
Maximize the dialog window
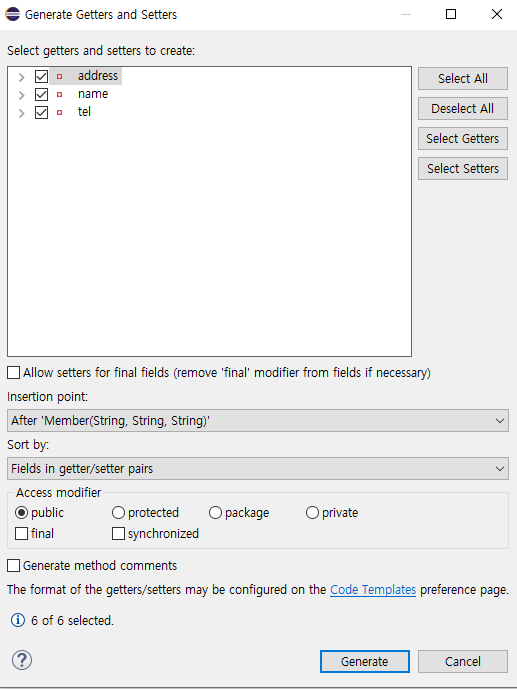pyautogui.click(x=451, y=14)
